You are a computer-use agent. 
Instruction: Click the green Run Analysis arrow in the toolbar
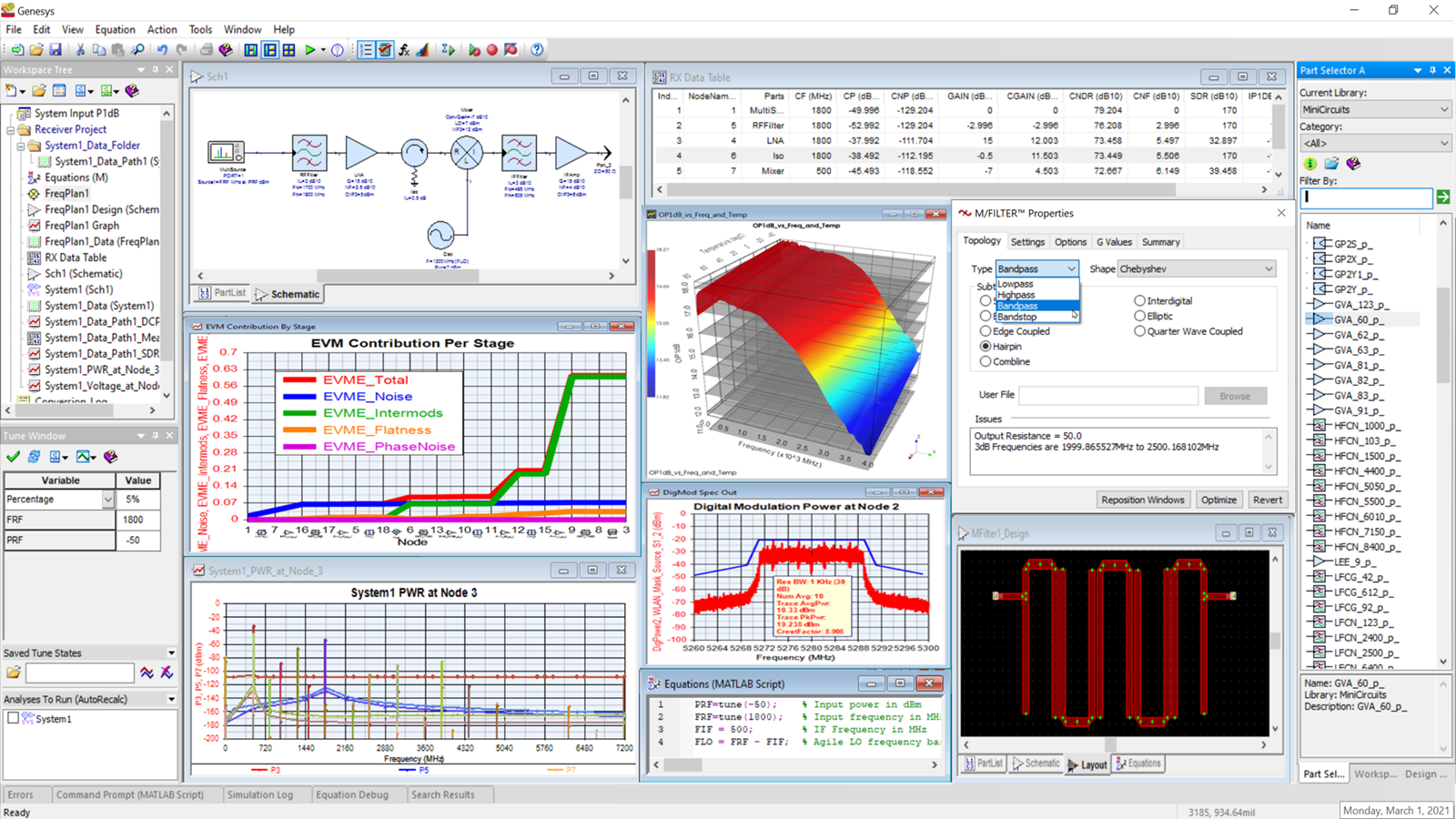pyautogui.click(x=310, y=50)
